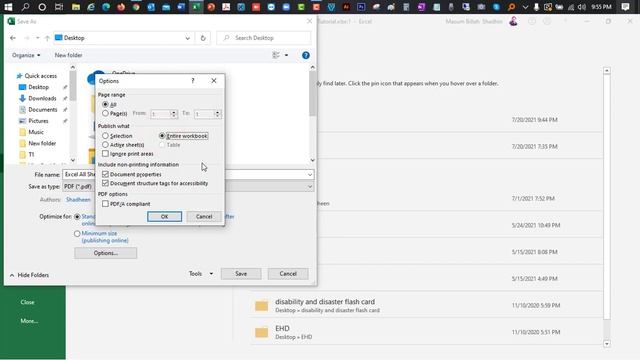Screen dimensions: 640x360
Task: Open Adobe Illustrator from taskbar
Action: 346,7
